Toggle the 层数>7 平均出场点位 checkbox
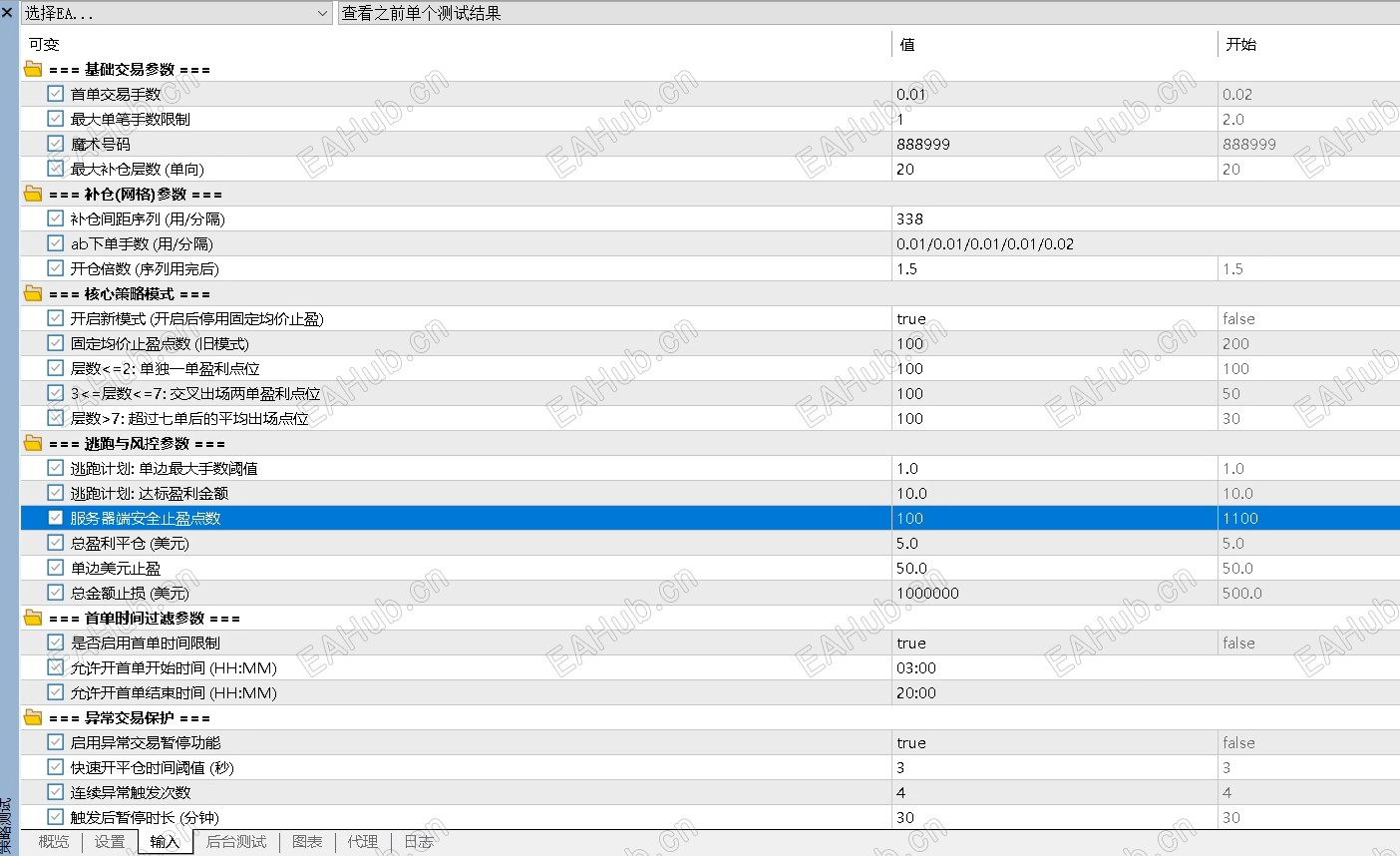This screenshot has width=1400, height=856. [56, 418]
